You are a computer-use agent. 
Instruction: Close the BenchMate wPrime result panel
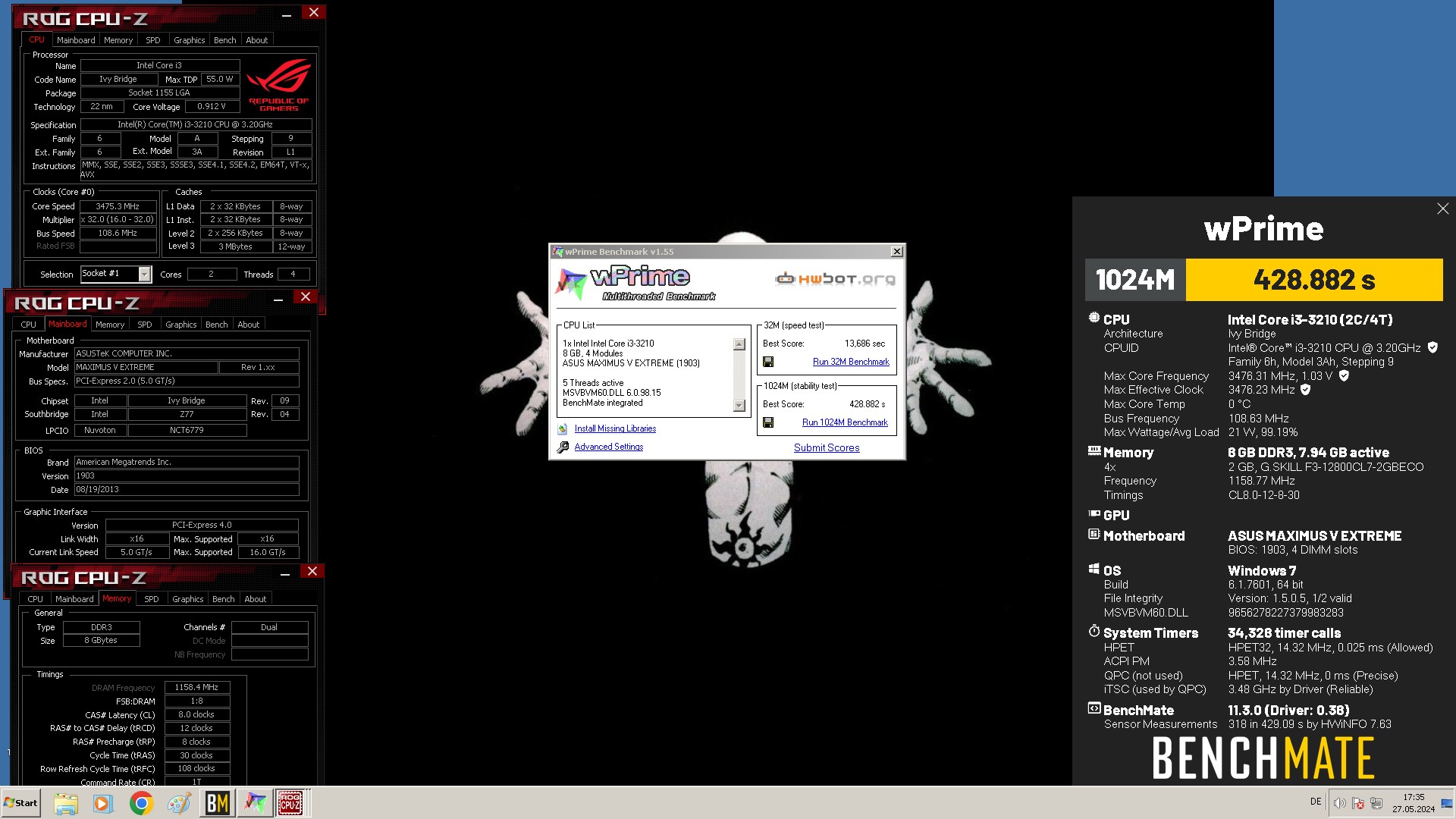1442,209
